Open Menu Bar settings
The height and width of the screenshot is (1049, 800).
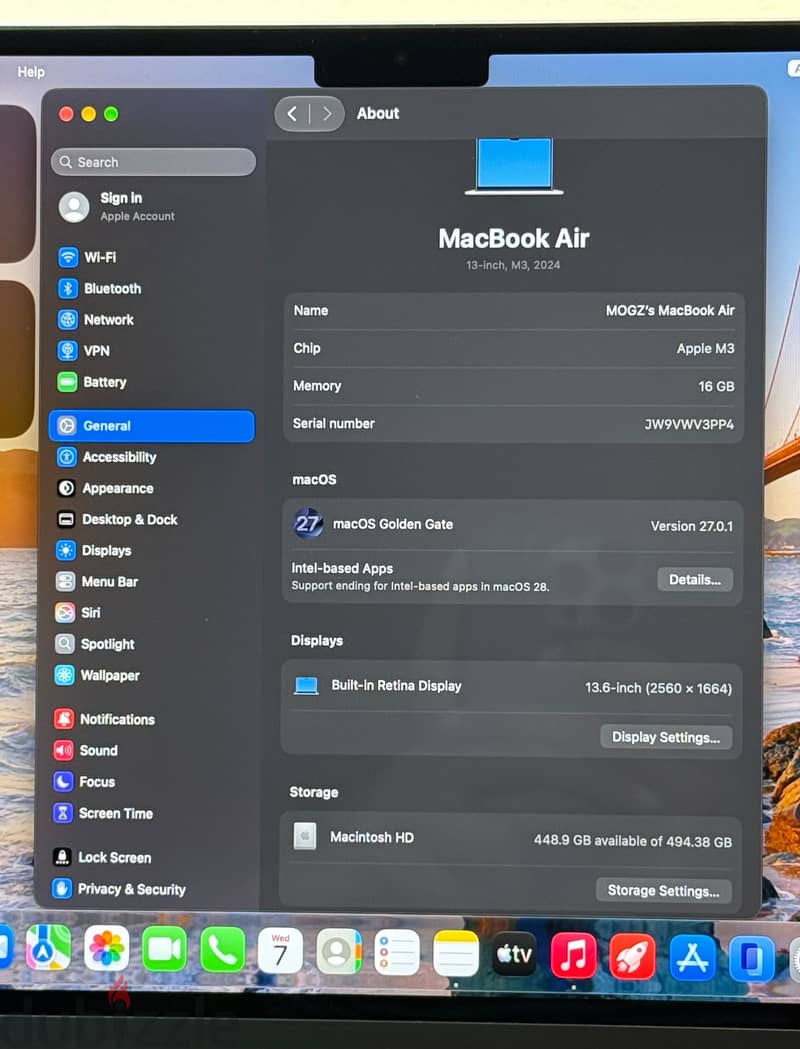point(97,581)
